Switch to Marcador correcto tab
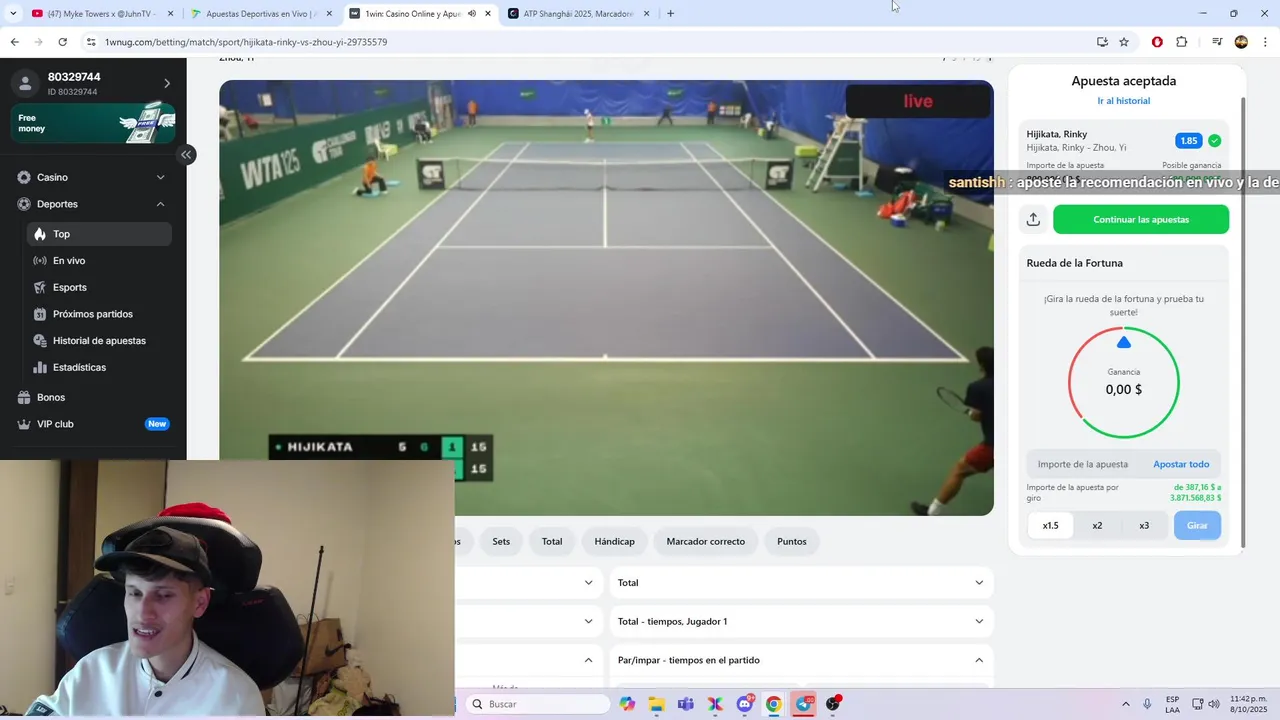This screenshot has height=720, width=1280. [706, 541]
